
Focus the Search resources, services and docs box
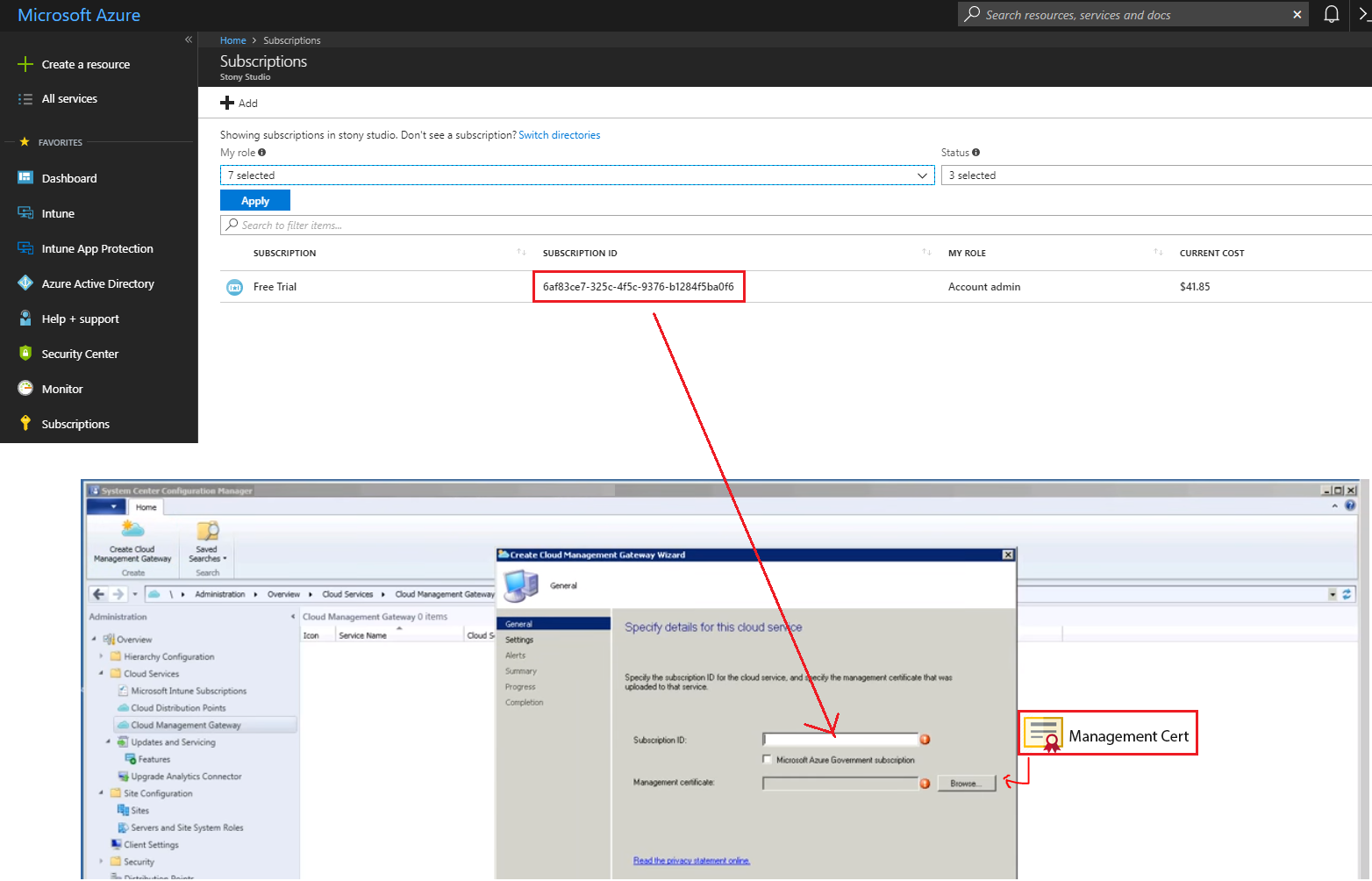click(1133, 15)
